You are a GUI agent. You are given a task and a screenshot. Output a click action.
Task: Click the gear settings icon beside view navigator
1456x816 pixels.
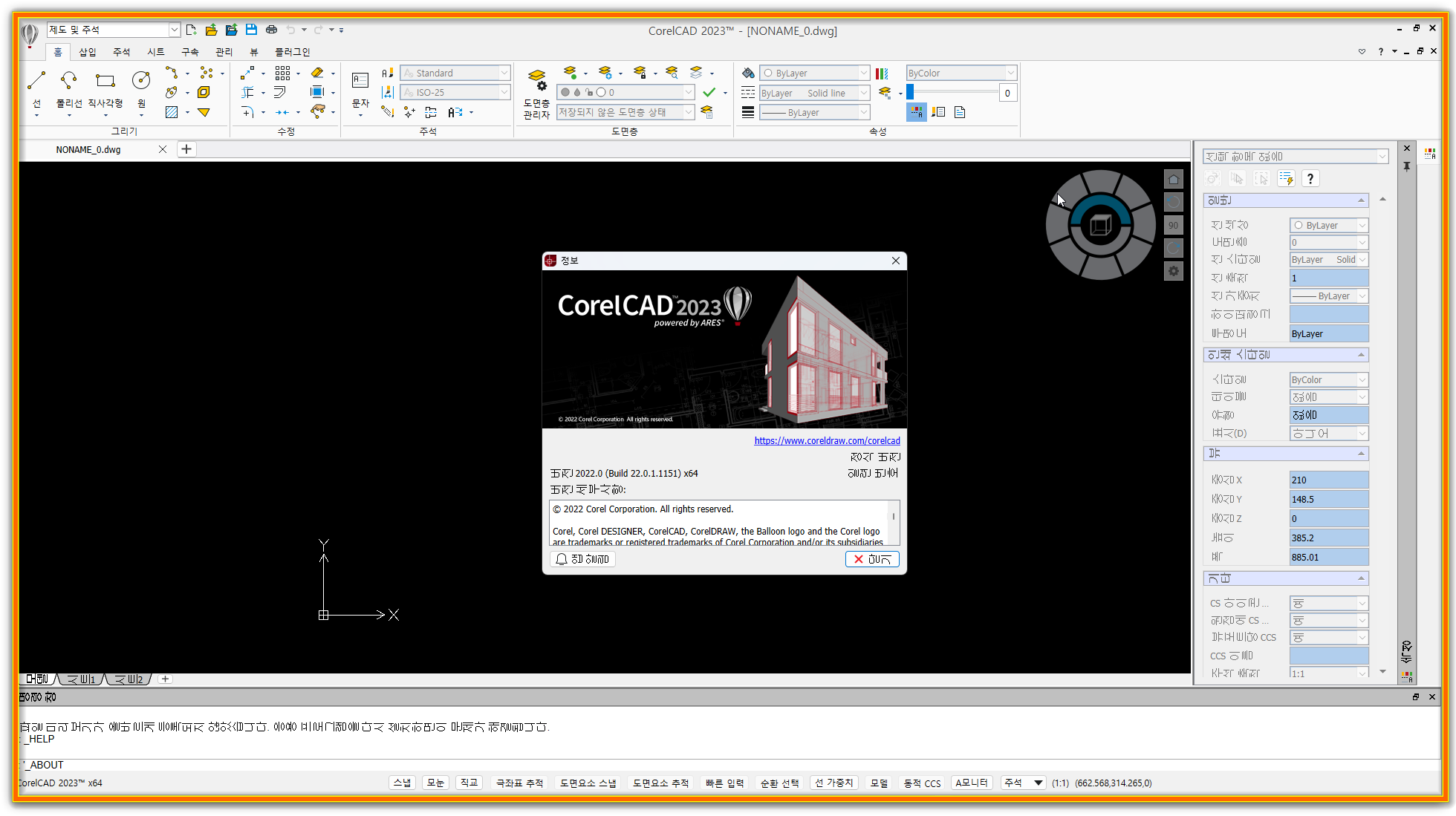coord(1174,271)
